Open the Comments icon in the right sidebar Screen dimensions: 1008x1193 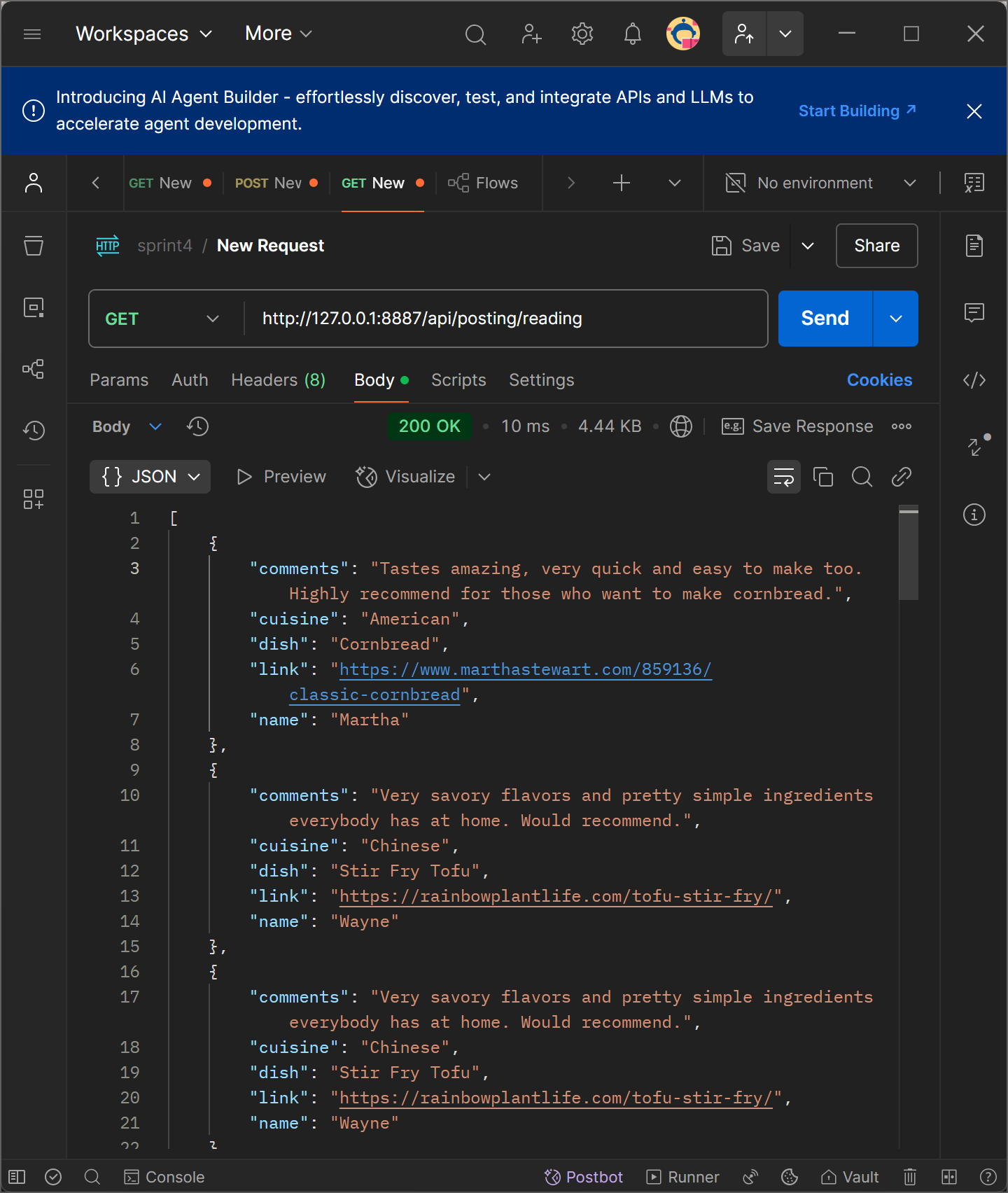click(974, 312)
